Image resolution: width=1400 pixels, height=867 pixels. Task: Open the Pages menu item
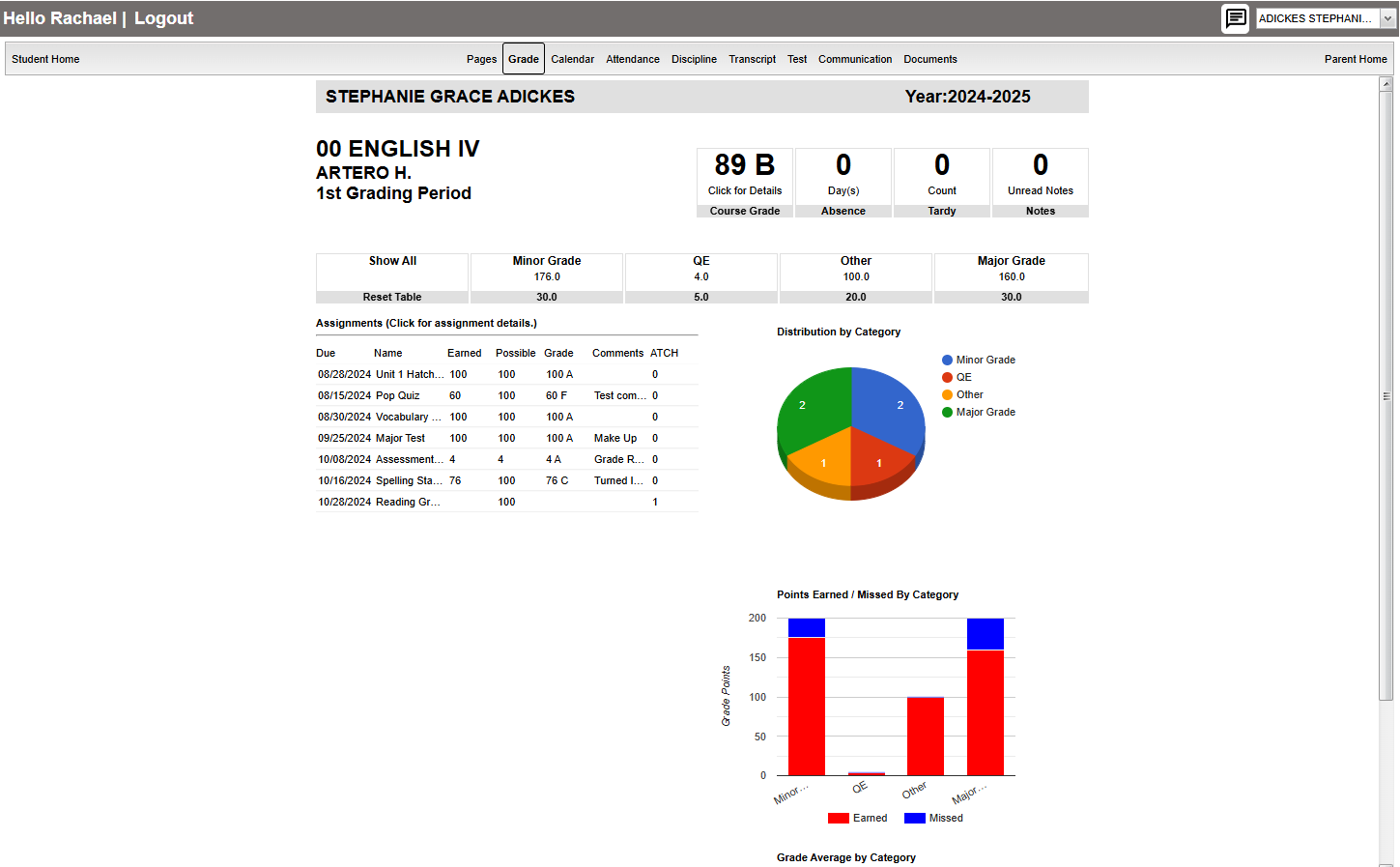(481, 59)
